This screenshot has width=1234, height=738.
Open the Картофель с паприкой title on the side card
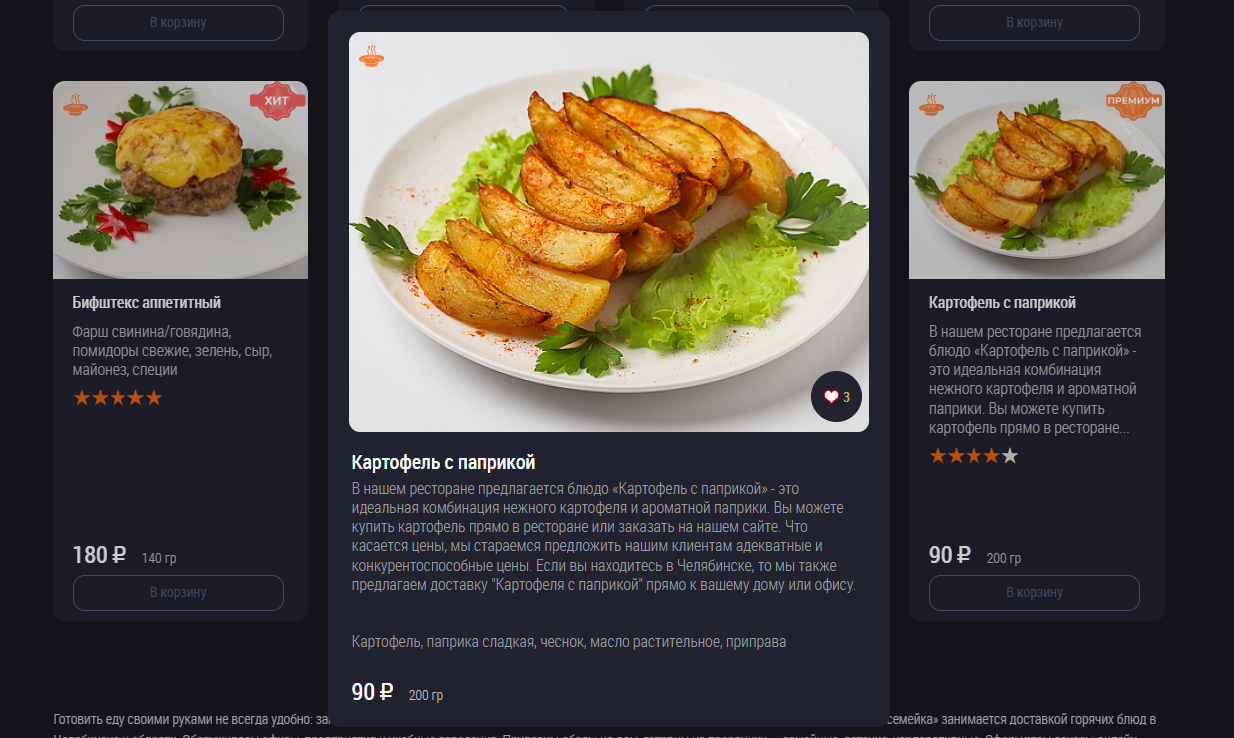click(x=1002, y=303)
